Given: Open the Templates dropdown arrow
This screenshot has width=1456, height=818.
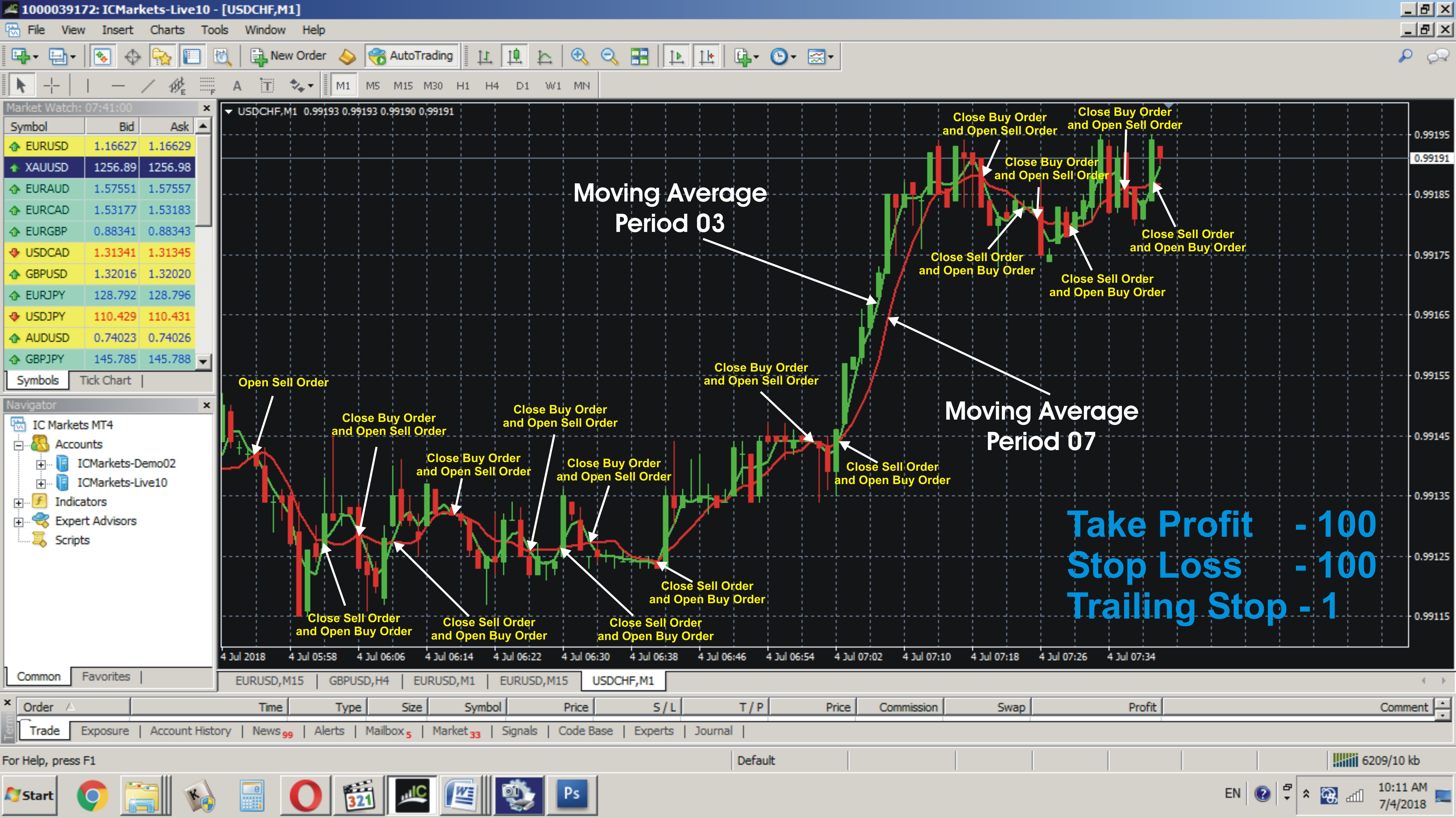Looking at the screenshot, I should point(831,57).
